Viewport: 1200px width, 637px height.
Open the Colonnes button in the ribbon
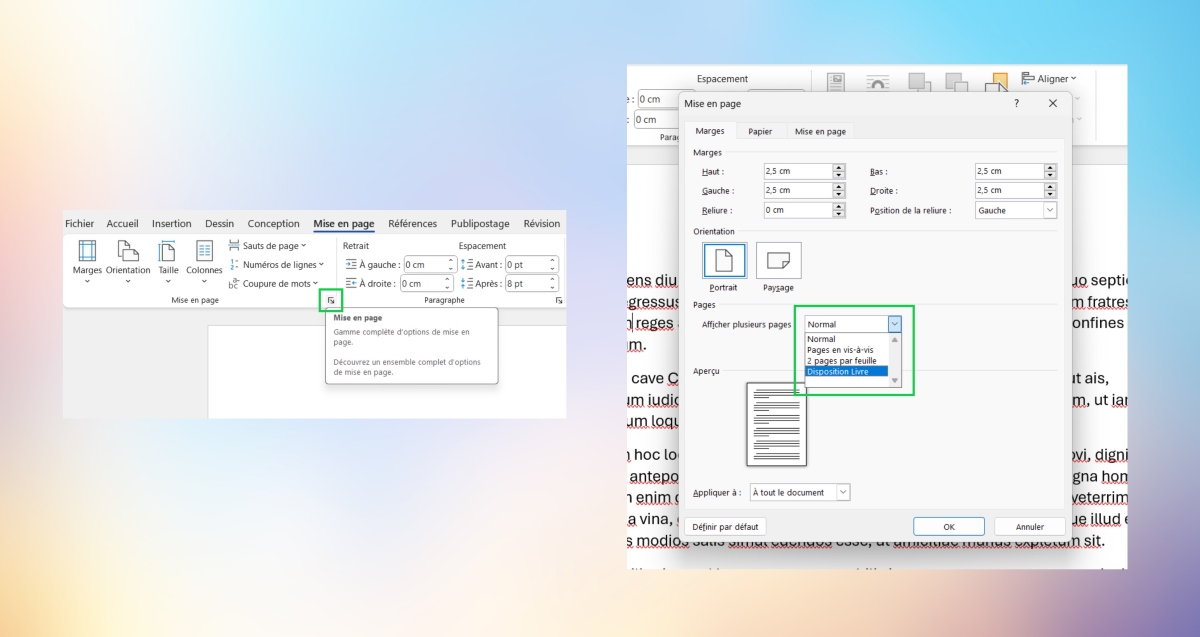[204, 262]
